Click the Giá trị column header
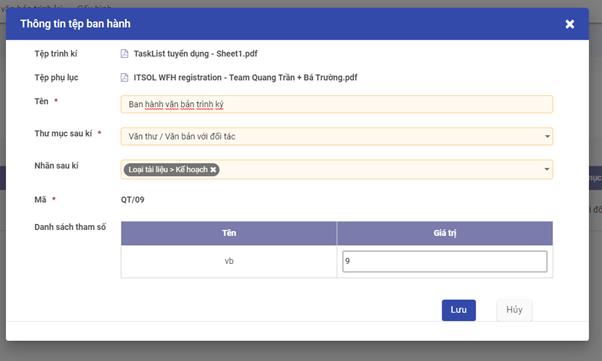602x361 pixels. (x=445, y=233)
